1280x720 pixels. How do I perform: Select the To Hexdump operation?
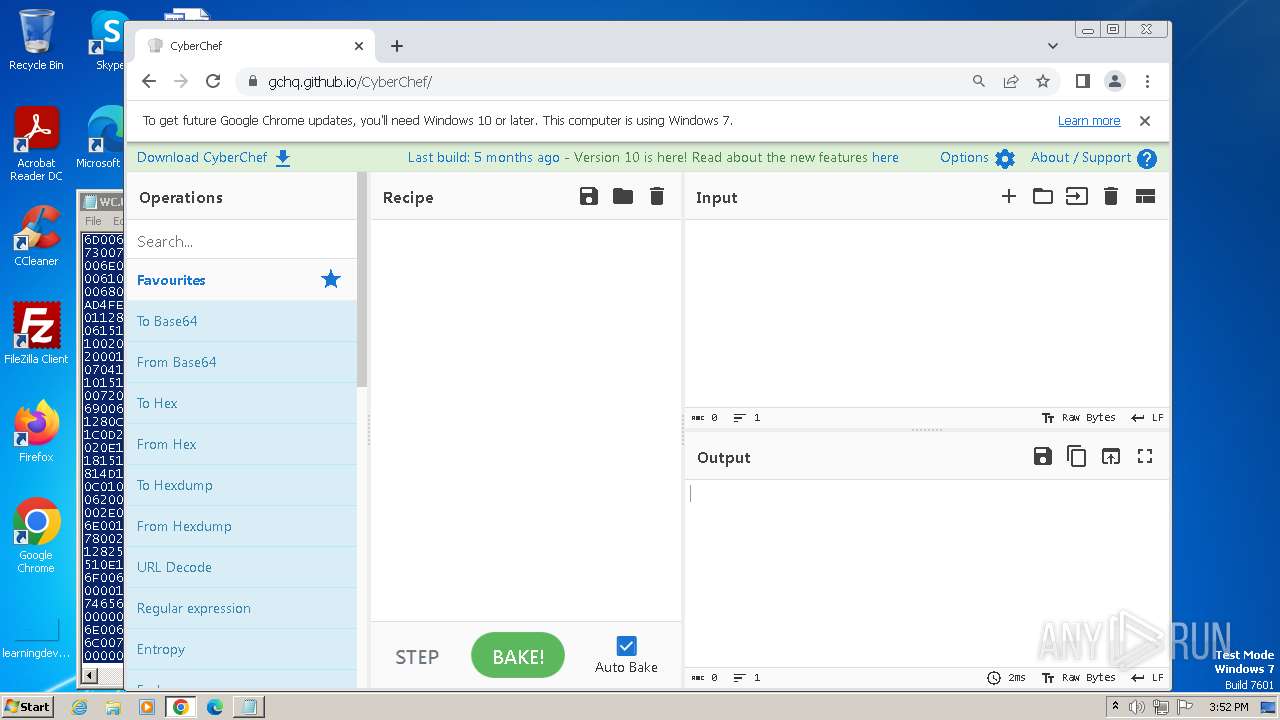pos(241,485)
